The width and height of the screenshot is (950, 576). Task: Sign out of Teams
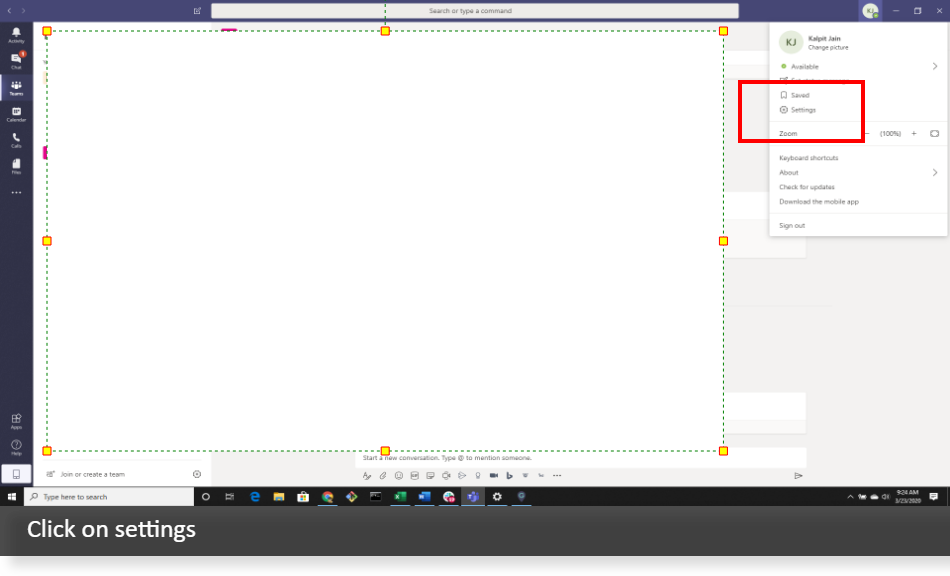tap(791, 224)
